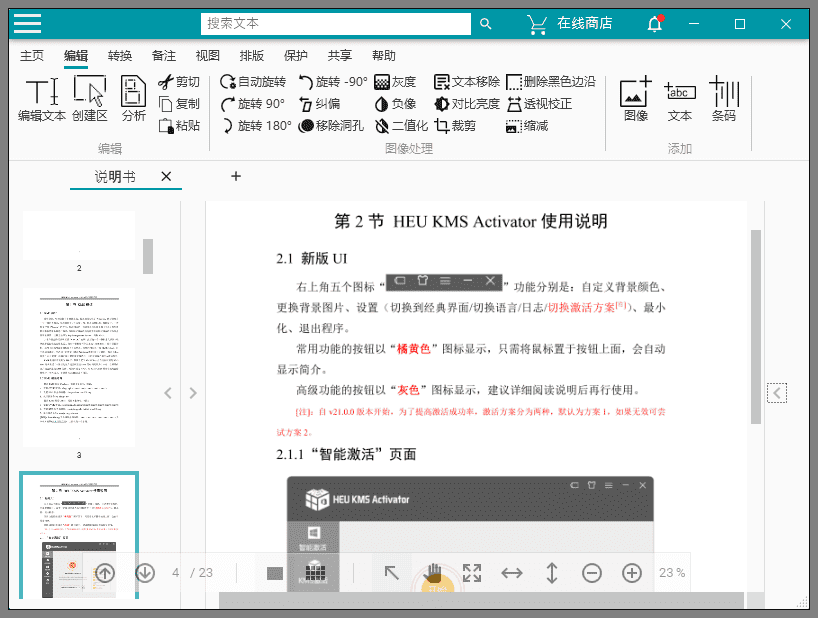Fit page to width
Image resolution: width=818 pixels, height=618 pixels.
tap(512, 573)
